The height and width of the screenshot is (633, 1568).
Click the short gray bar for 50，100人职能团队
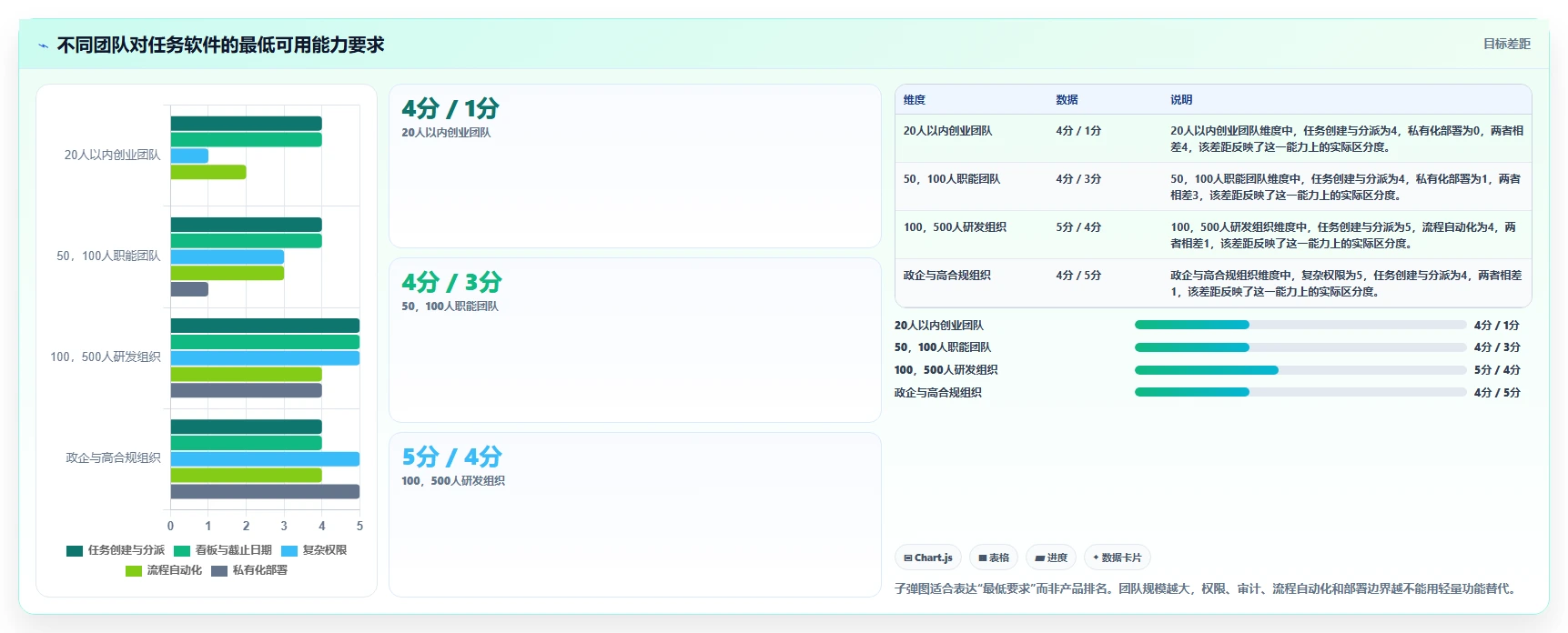[189, 289]
